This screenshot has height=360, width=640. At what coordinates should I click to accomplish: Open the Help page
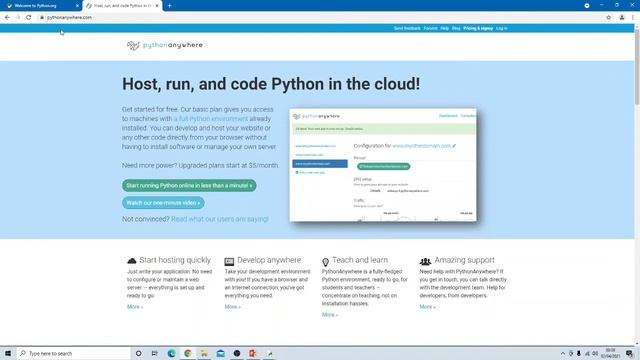(x=444, y=28)
